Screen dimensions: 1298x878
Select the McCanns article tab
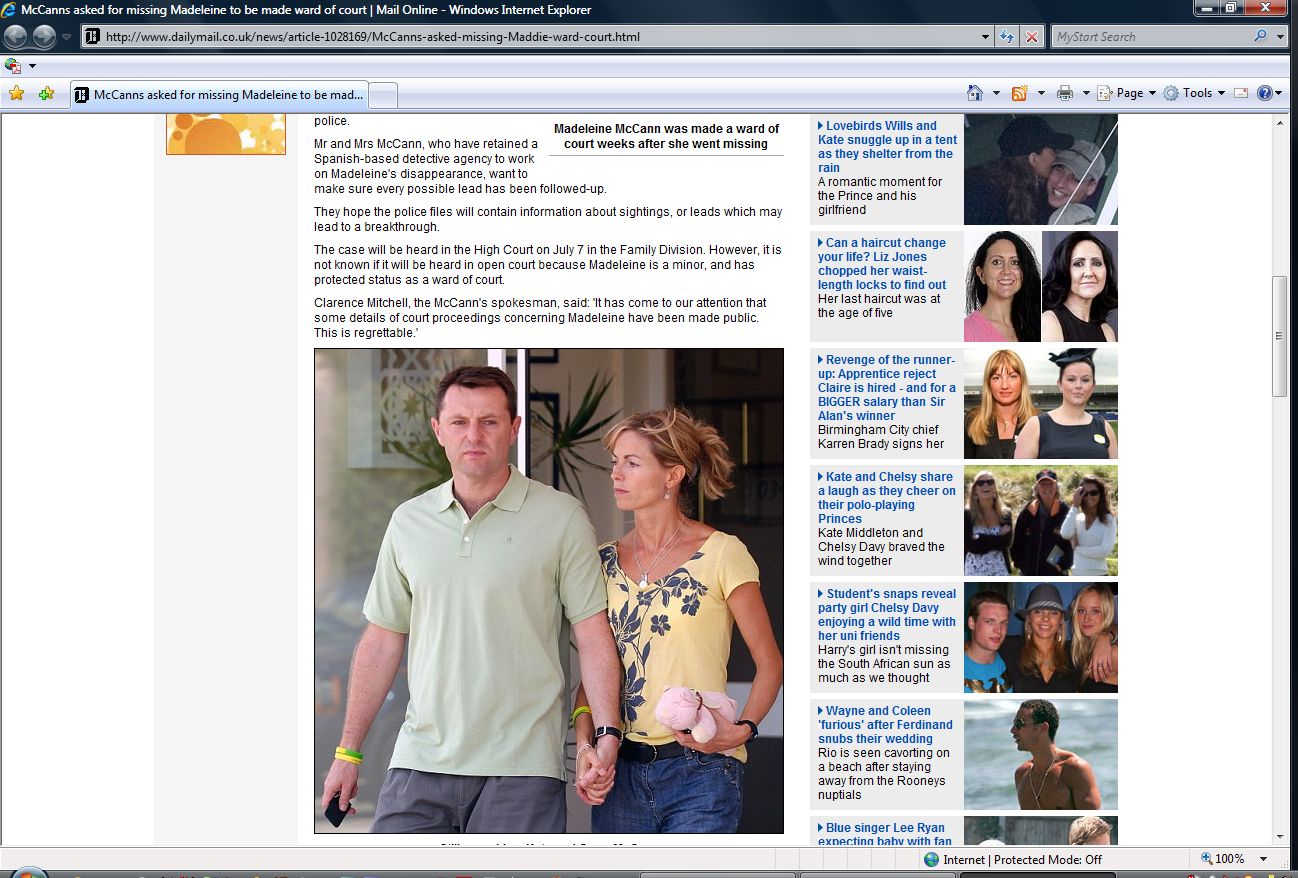coord(220,95)
